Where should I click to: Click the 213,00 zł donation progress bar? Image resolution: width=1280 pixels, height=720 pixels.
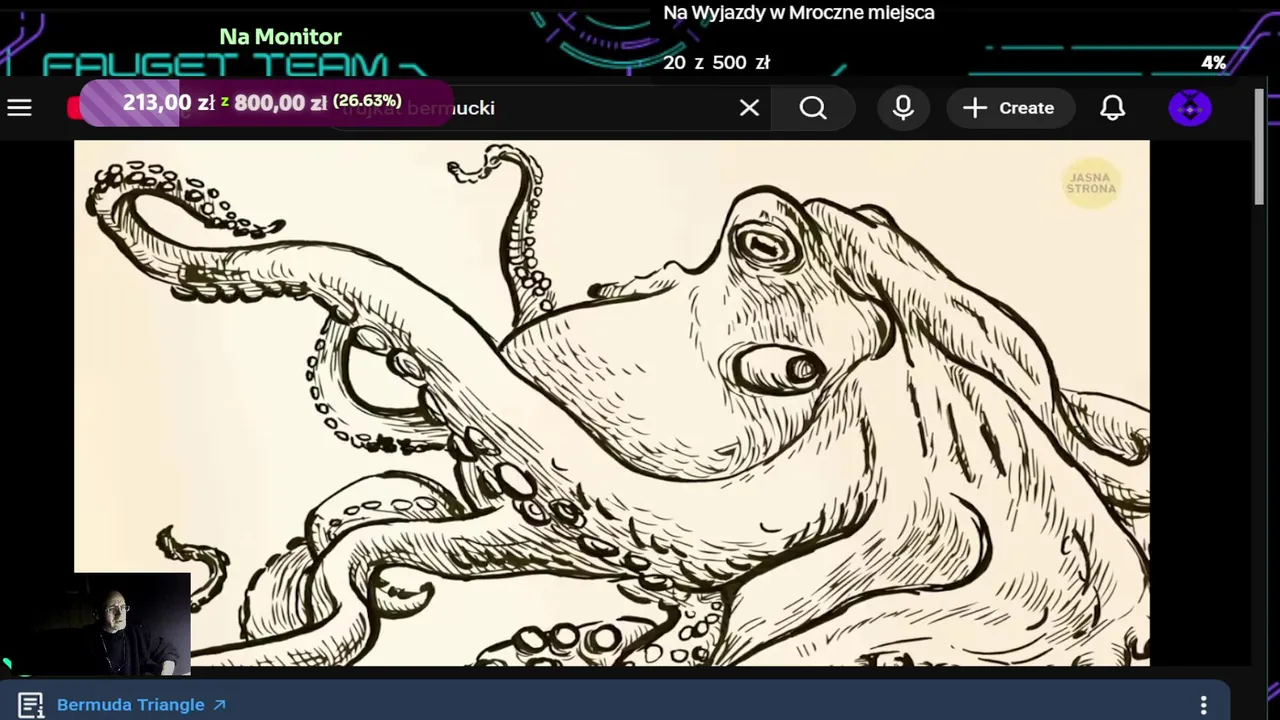[x=265, y=103]
